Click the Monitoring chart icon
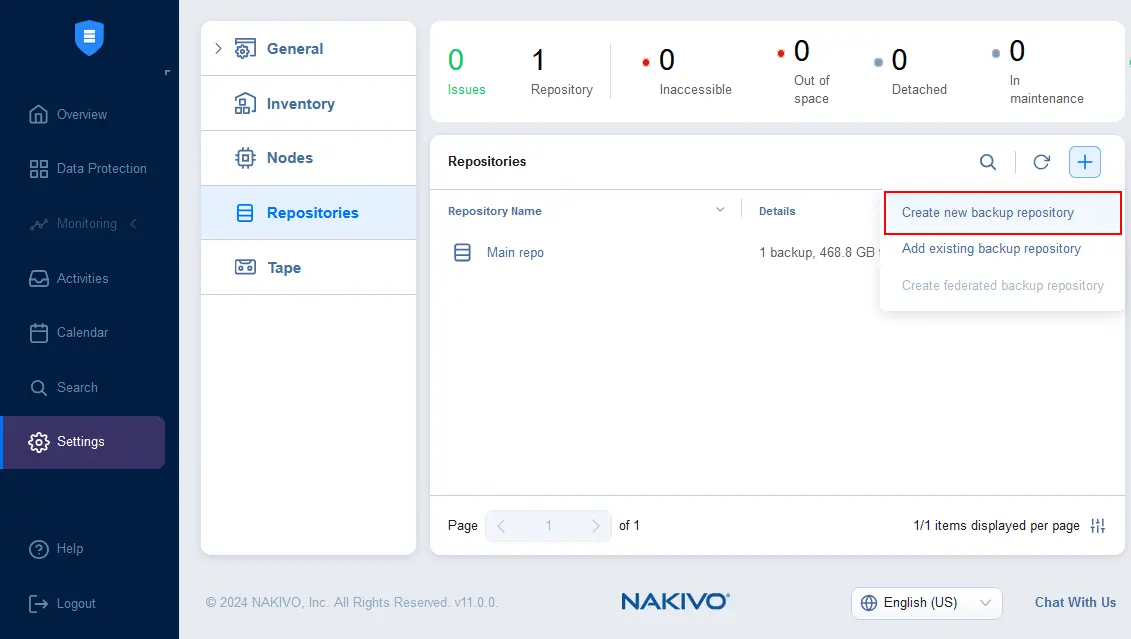The width and height of the screenshot is (1131, 639). (38, 224)
